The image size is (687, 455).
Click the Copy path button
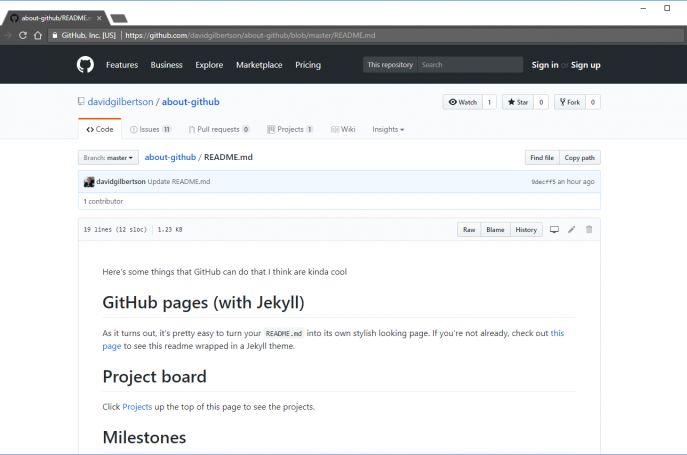(580, 158)
